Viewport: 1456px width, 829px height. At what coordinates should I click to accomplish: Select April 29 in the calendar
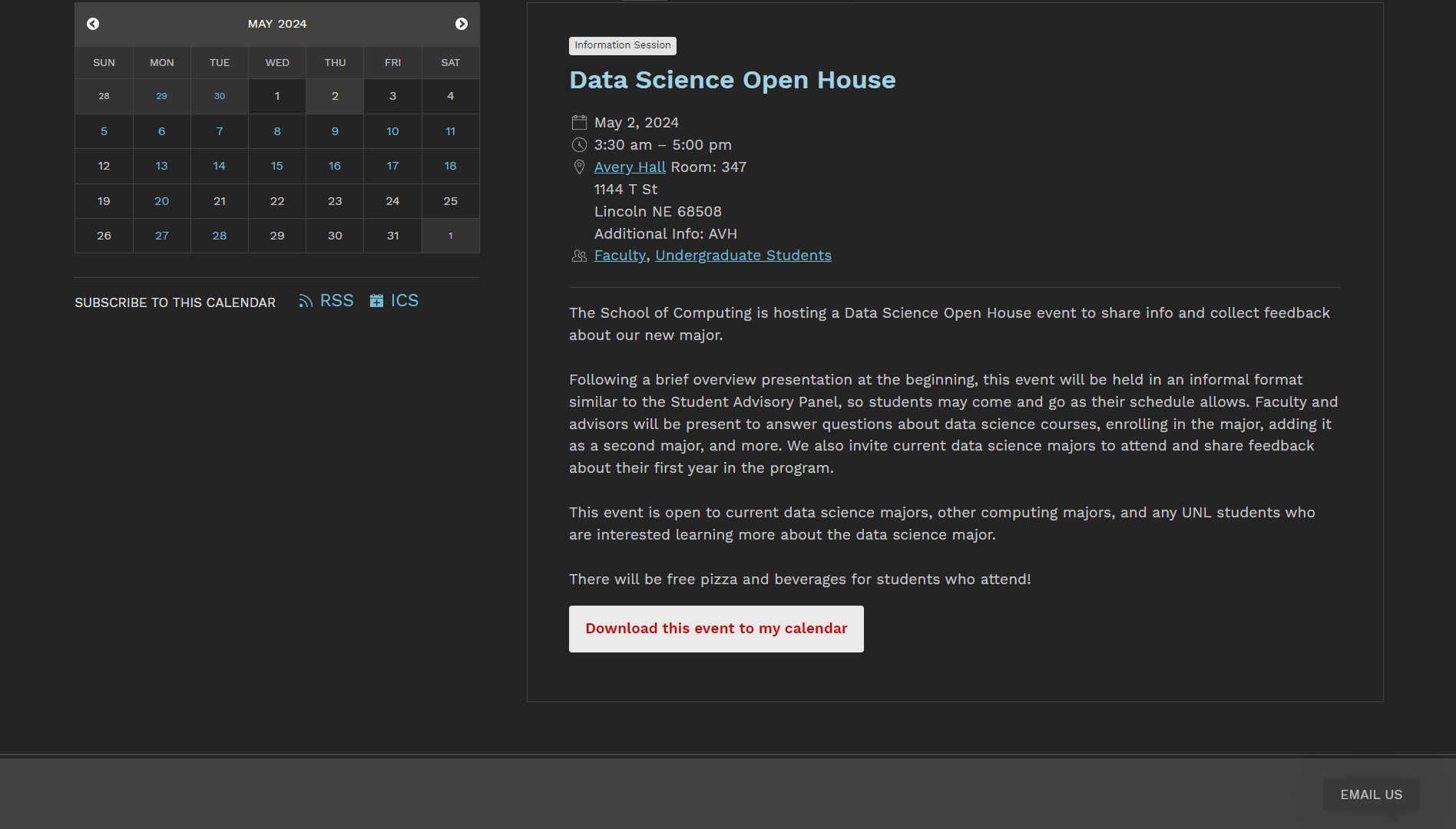[x=161, y=96]
